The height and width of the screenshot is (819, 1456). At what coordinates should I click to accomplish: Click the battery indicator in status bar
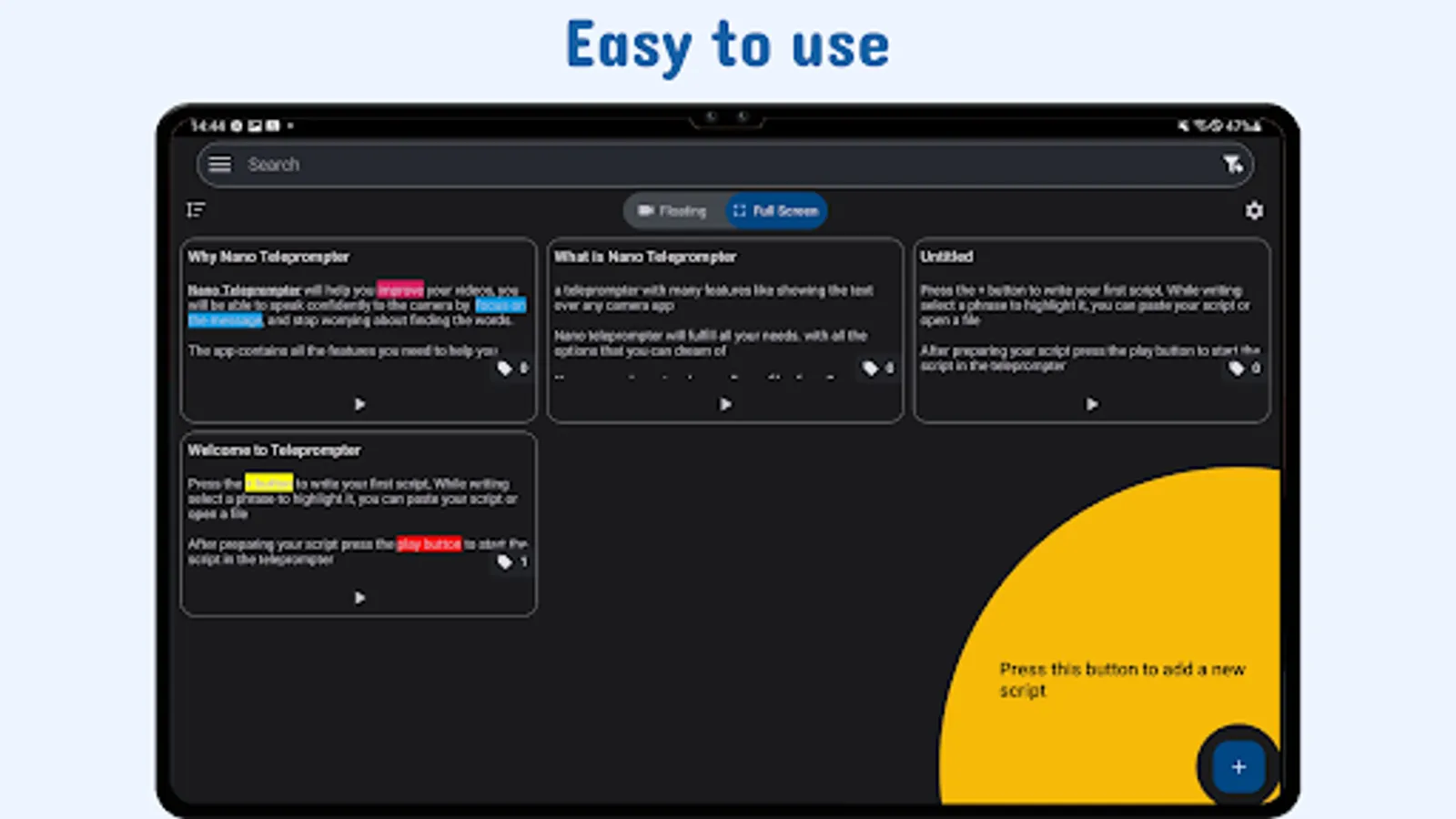click(x=1244, y=126)
